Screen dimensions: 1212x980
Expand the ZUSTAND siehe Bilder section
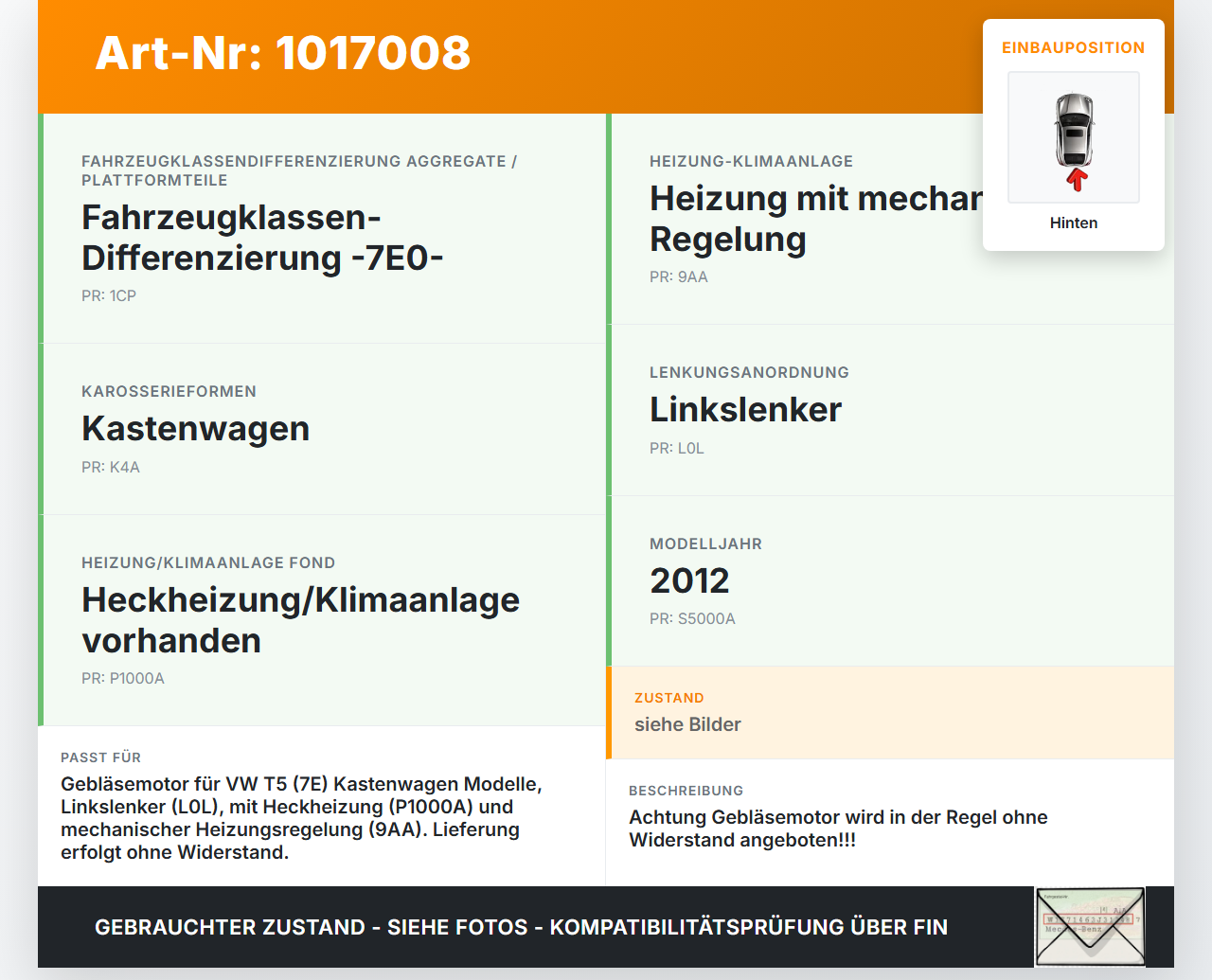890,712
